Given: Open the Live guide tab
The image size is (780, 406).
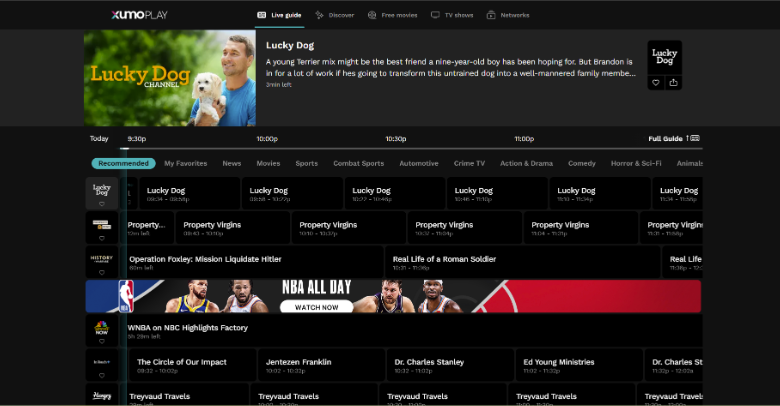Looking at the screenshot, I should click(279, 15).
